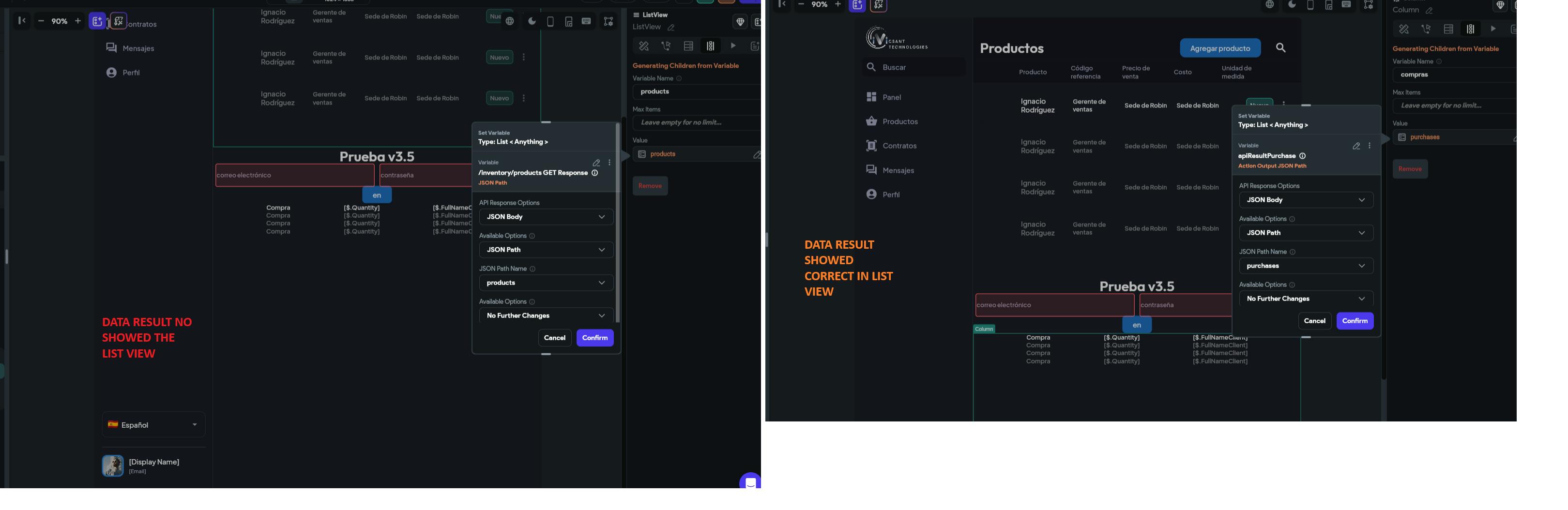
Task: Open the actions tab for ListView
Action: (666, 46)
